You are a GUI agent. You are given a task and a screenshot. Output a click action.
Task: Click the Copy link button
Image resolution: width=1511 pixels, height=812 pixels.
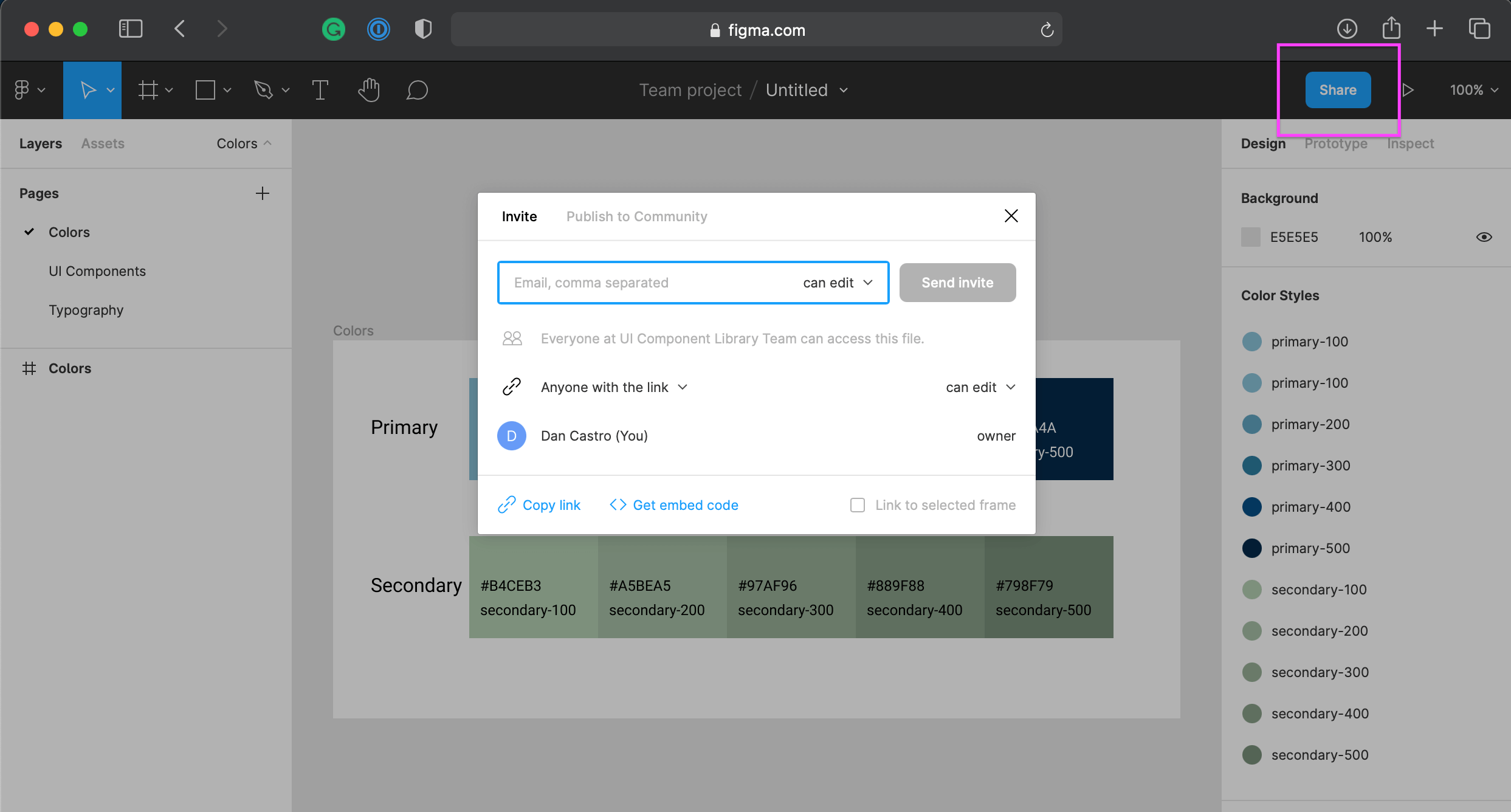540,504
